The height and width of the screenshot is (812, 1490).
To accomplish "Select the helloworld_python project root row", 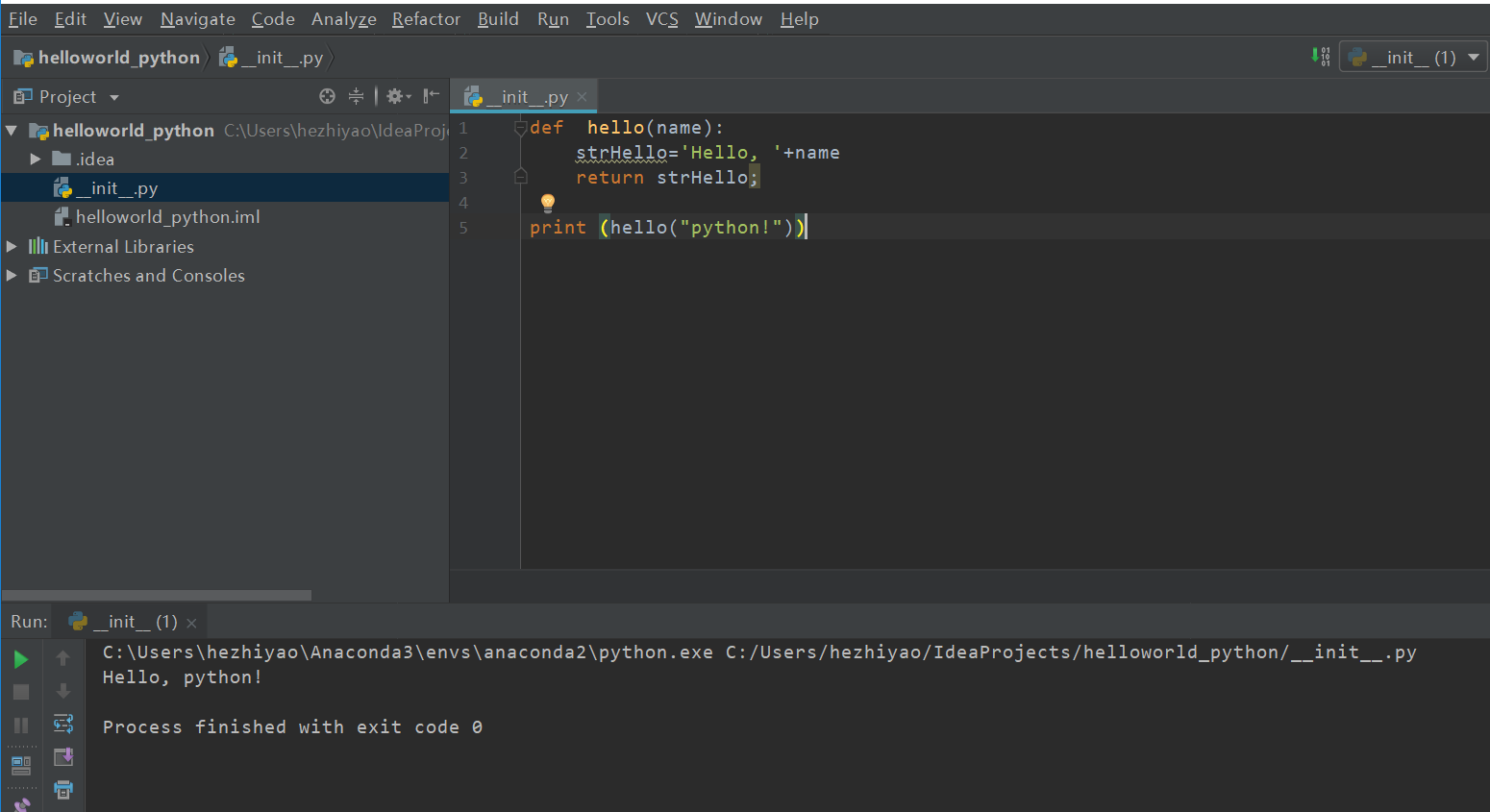I will coord(225,131).
